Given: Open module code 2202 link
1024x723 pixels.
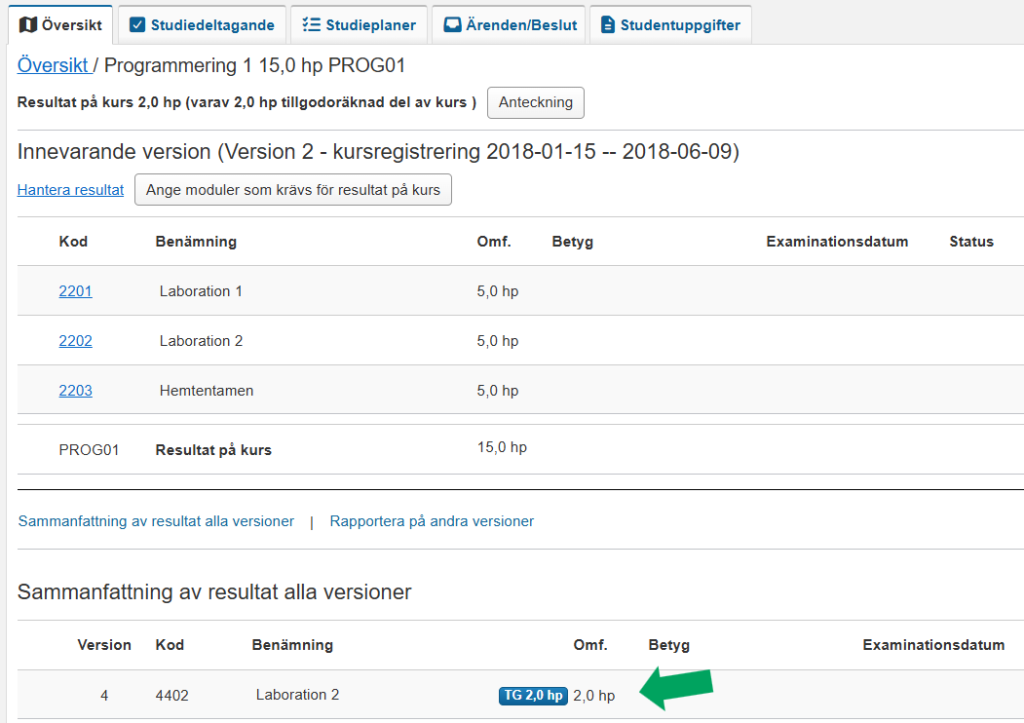Looking at the screenshot, I should (75, 341).
